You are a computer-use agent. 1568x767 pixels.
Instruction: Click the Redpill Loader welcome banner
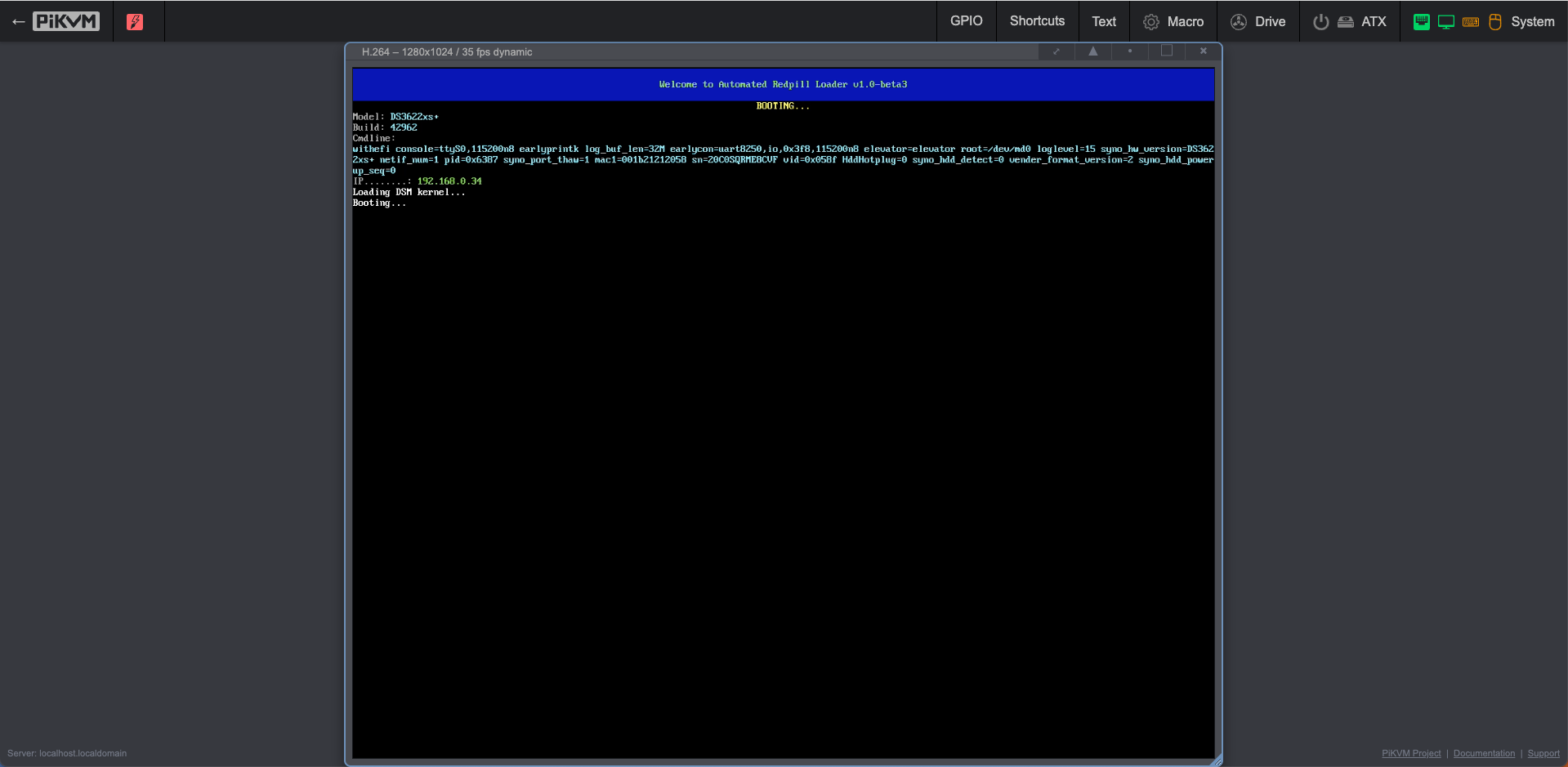tap(783, 84)
